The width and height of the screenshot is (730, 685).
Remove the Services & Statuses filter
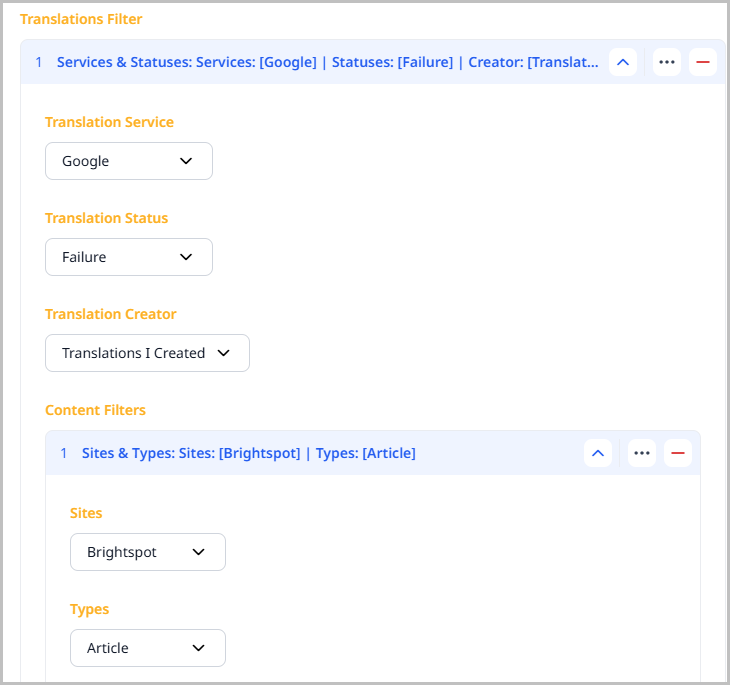pyautogui.click(x=703, y=62)
